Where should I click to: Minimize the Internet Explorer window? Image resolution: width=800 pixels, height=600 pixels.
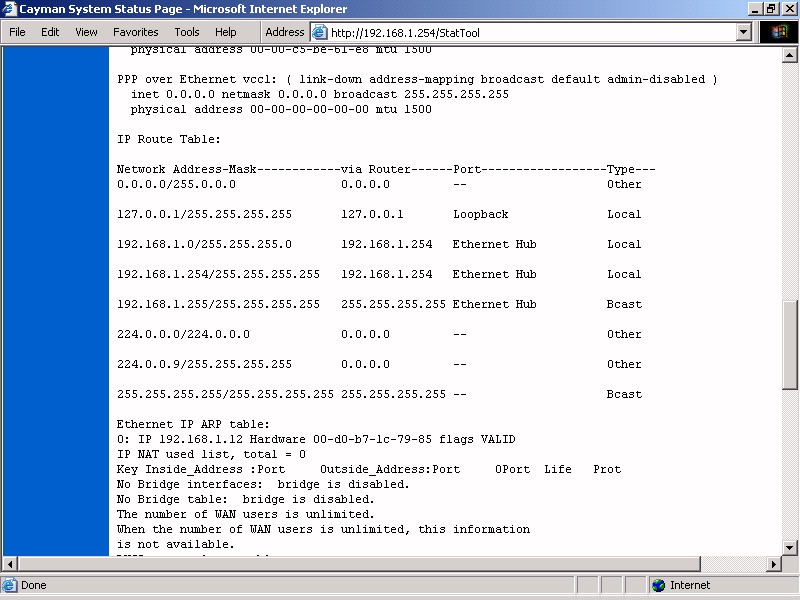point(756,9)
